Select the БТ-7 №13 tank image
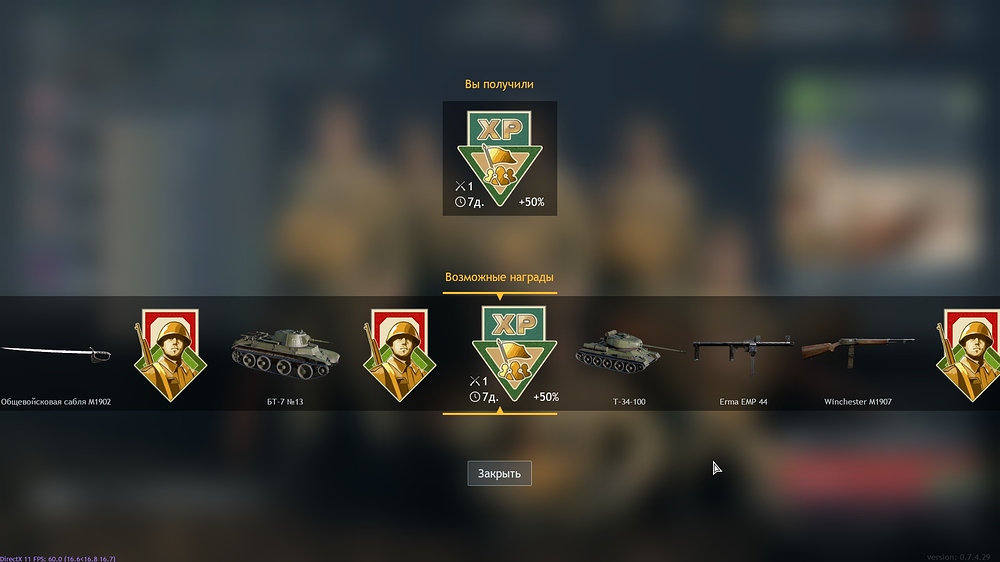 tap(285, 353)
